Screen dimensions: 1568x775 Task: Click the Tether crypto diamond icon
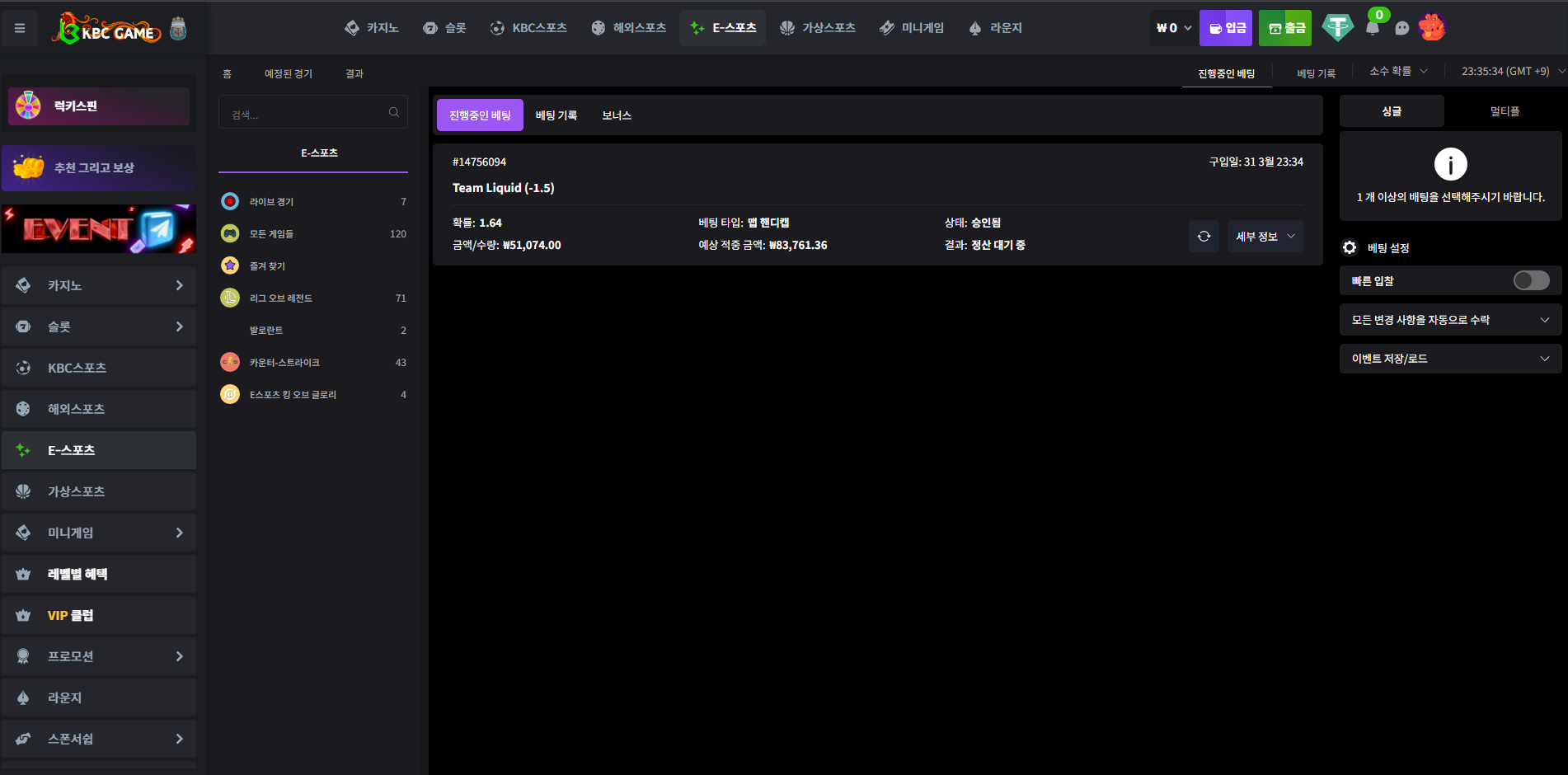tap(1337, 28)
